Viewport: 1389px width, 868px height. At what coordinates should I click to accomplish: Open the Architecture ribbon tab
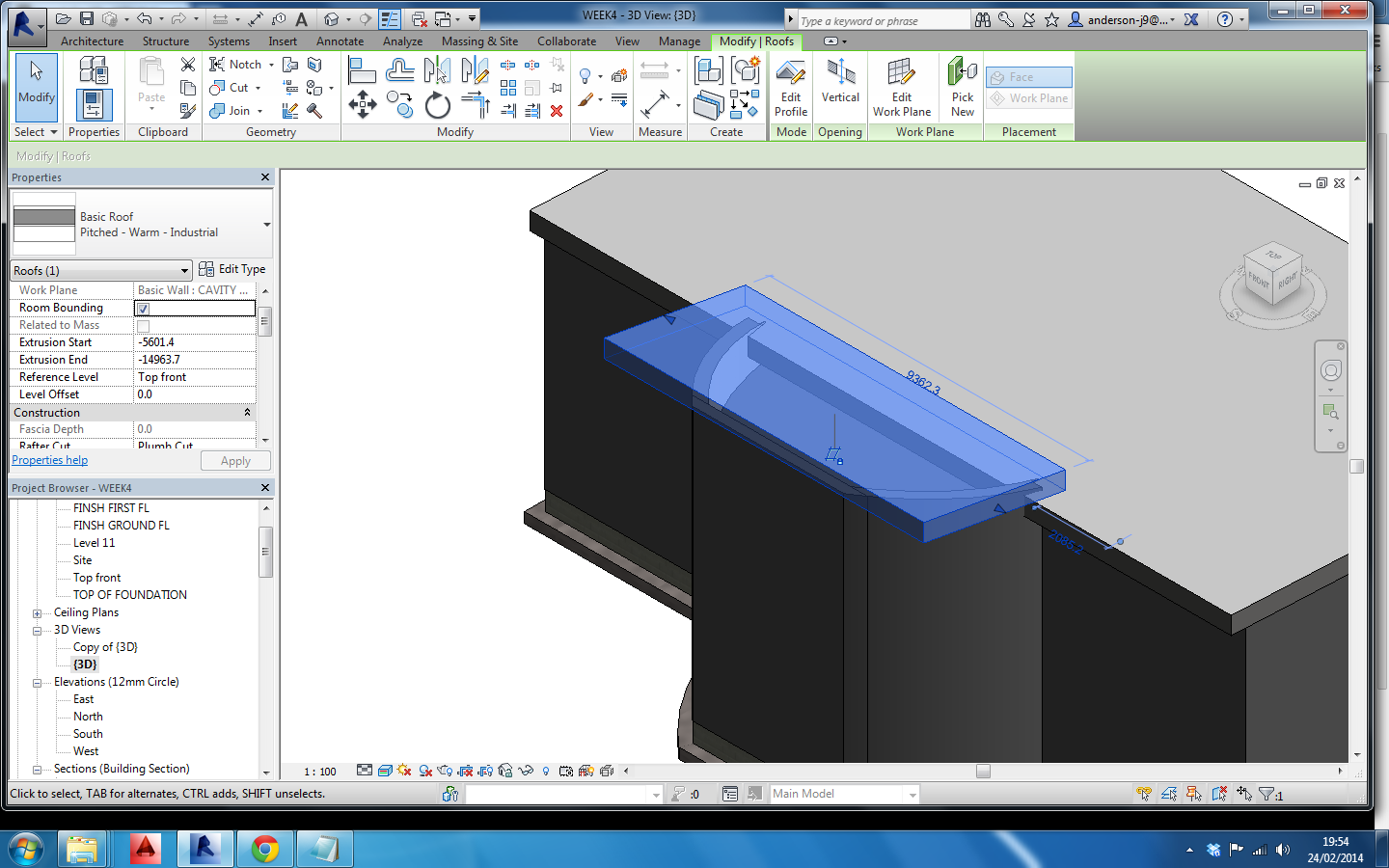tap(92, 41)
